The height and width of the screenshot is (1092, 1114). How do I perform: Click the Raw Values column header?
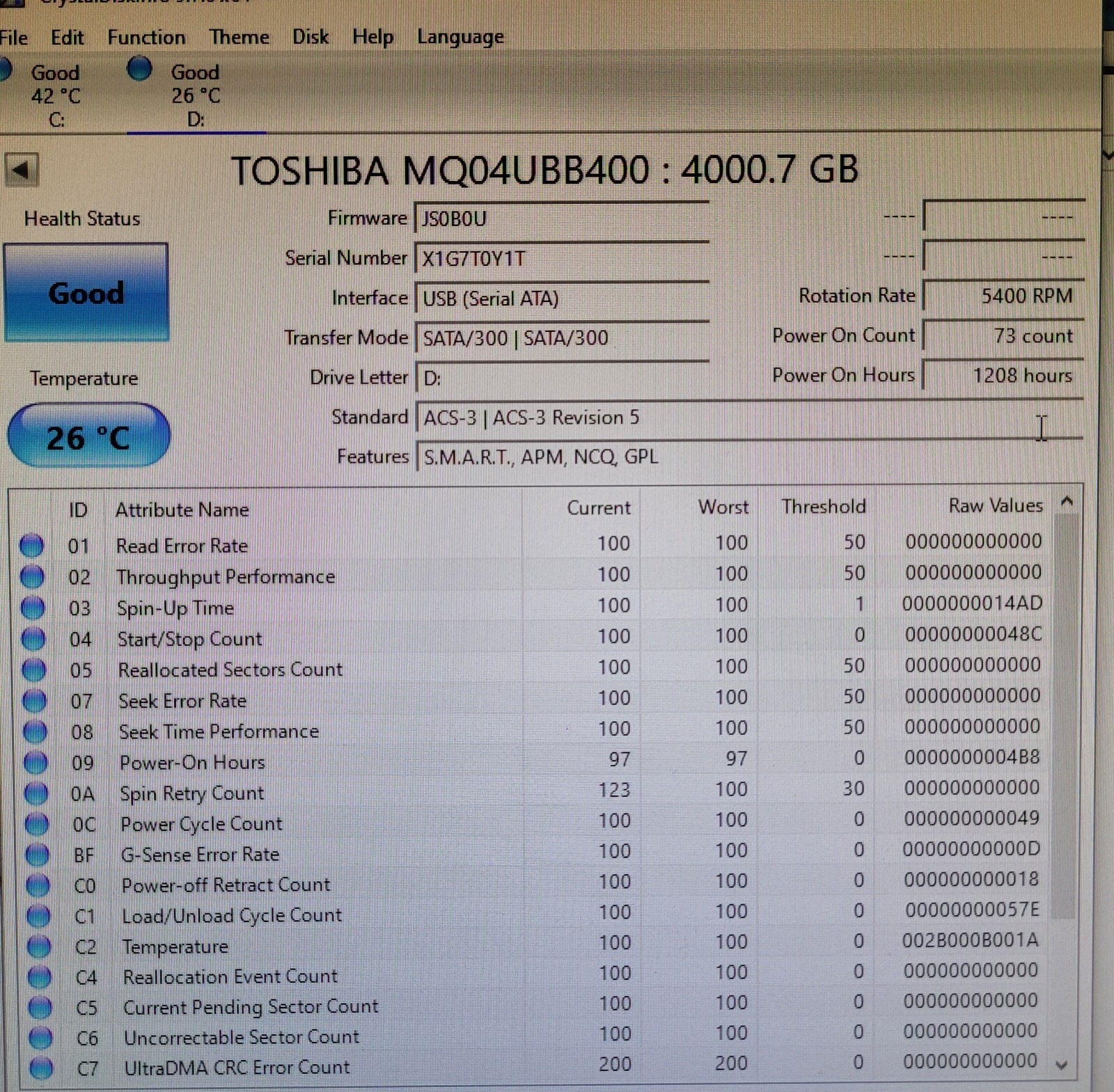996,505
